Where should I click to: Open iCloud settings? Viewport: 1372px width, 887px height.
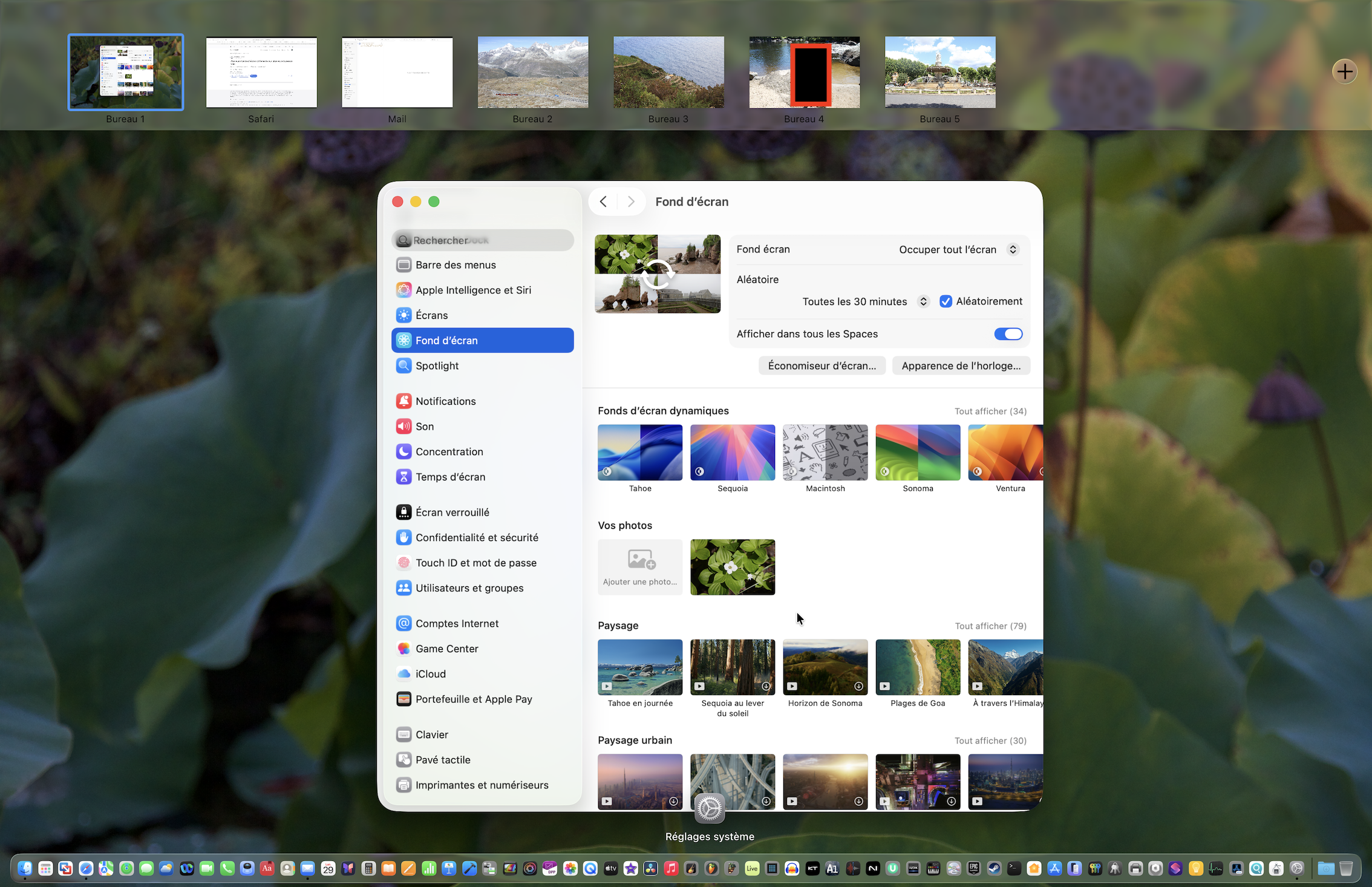pos(430,673)
